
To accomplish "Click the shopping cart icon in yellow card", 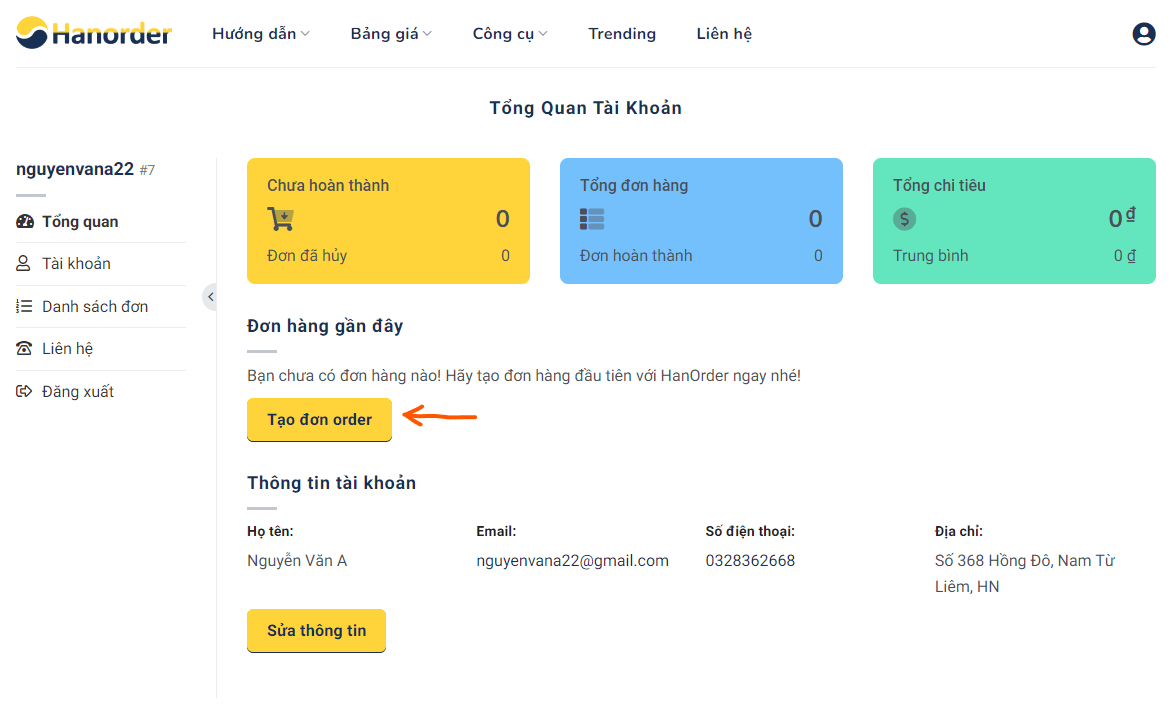I will coord(280,219).
